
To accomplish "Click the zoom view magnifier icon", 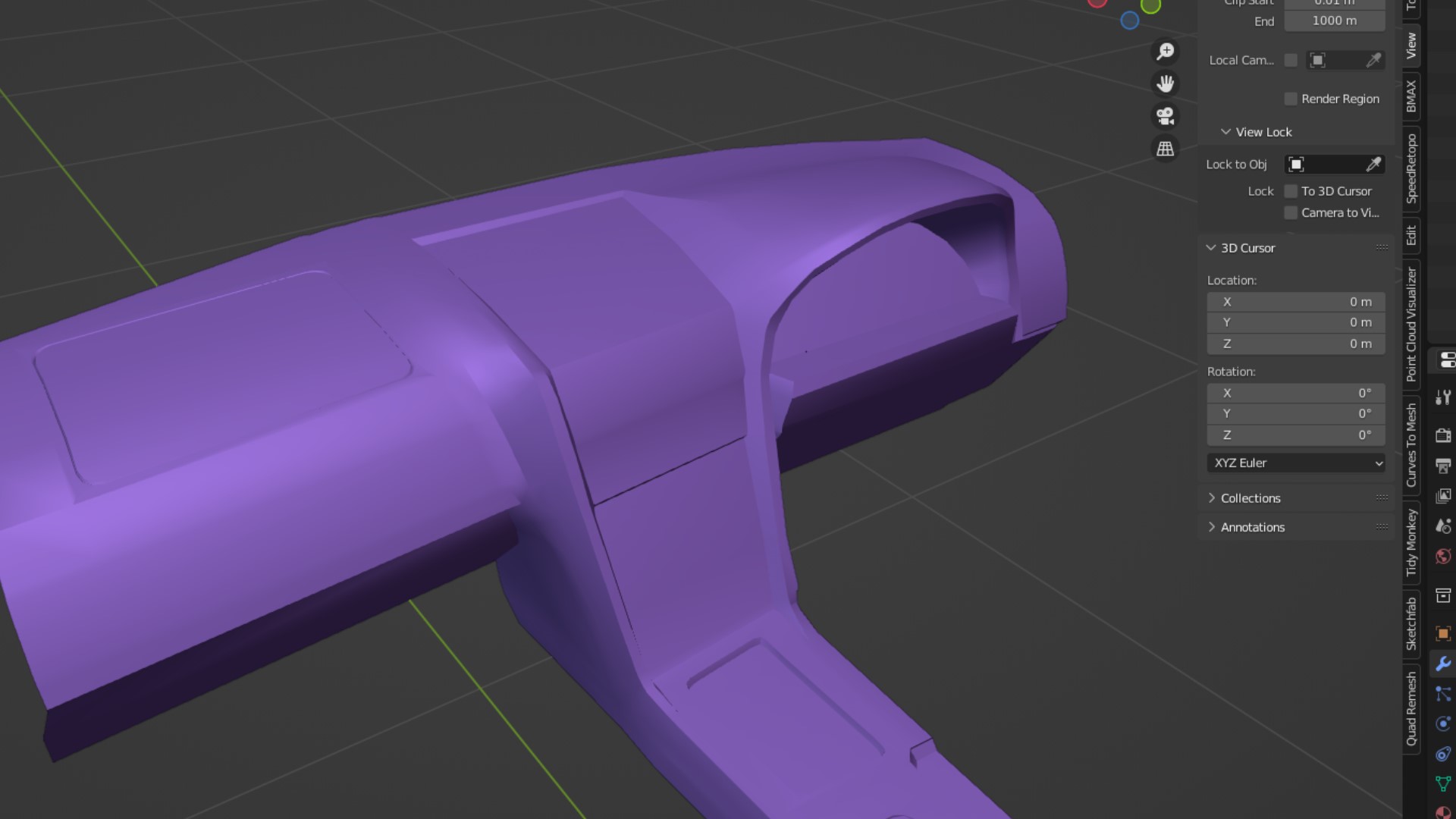I will [x=1166, y=52].
